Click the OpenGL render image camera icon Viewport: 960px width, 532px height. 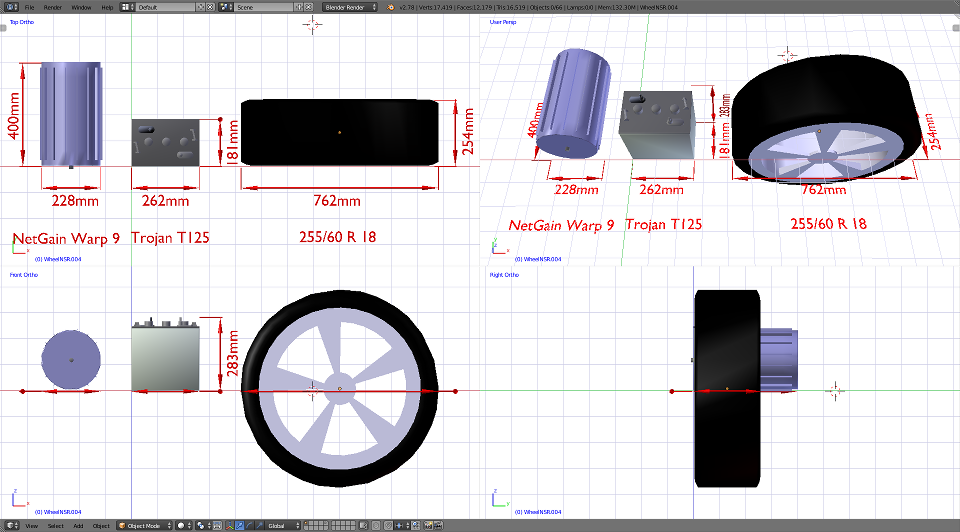coord(428,525)
